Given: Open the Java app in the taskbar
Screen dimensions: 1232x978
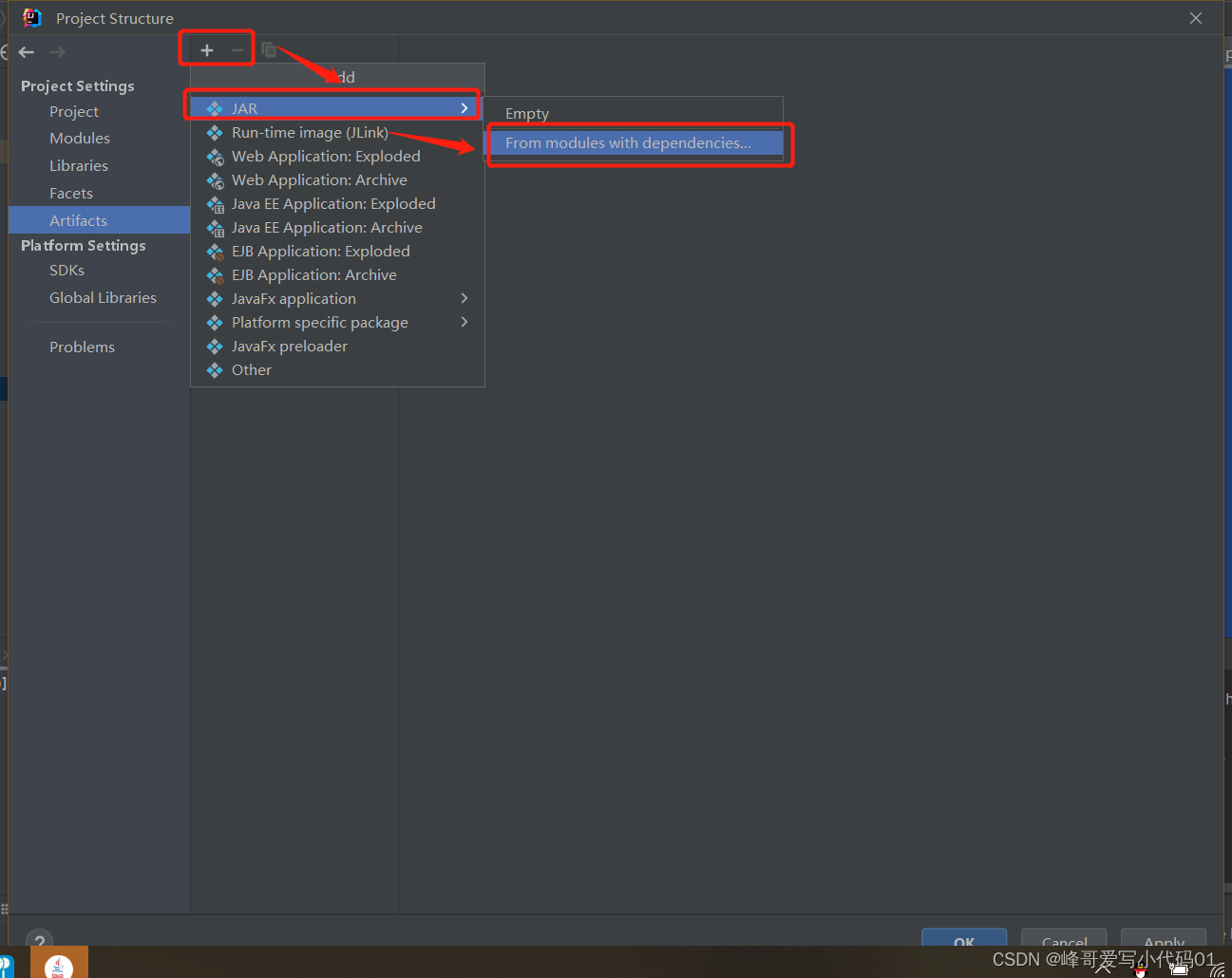Looking at the screenshot, I should (59, 963).
